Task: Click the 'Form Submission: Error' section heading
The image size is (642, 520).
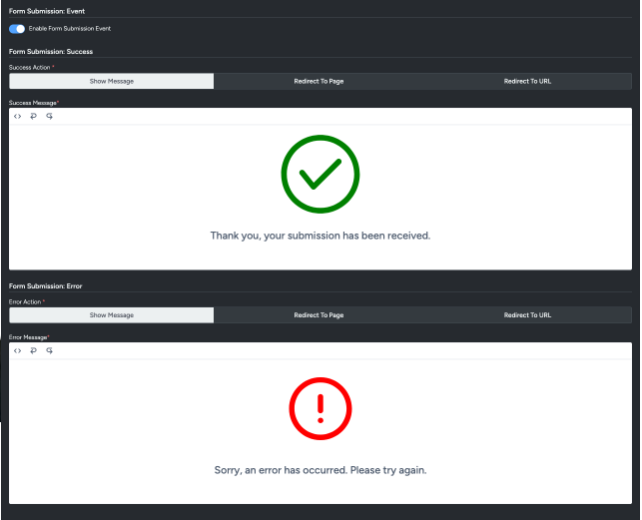Action: tap(45, 286)
